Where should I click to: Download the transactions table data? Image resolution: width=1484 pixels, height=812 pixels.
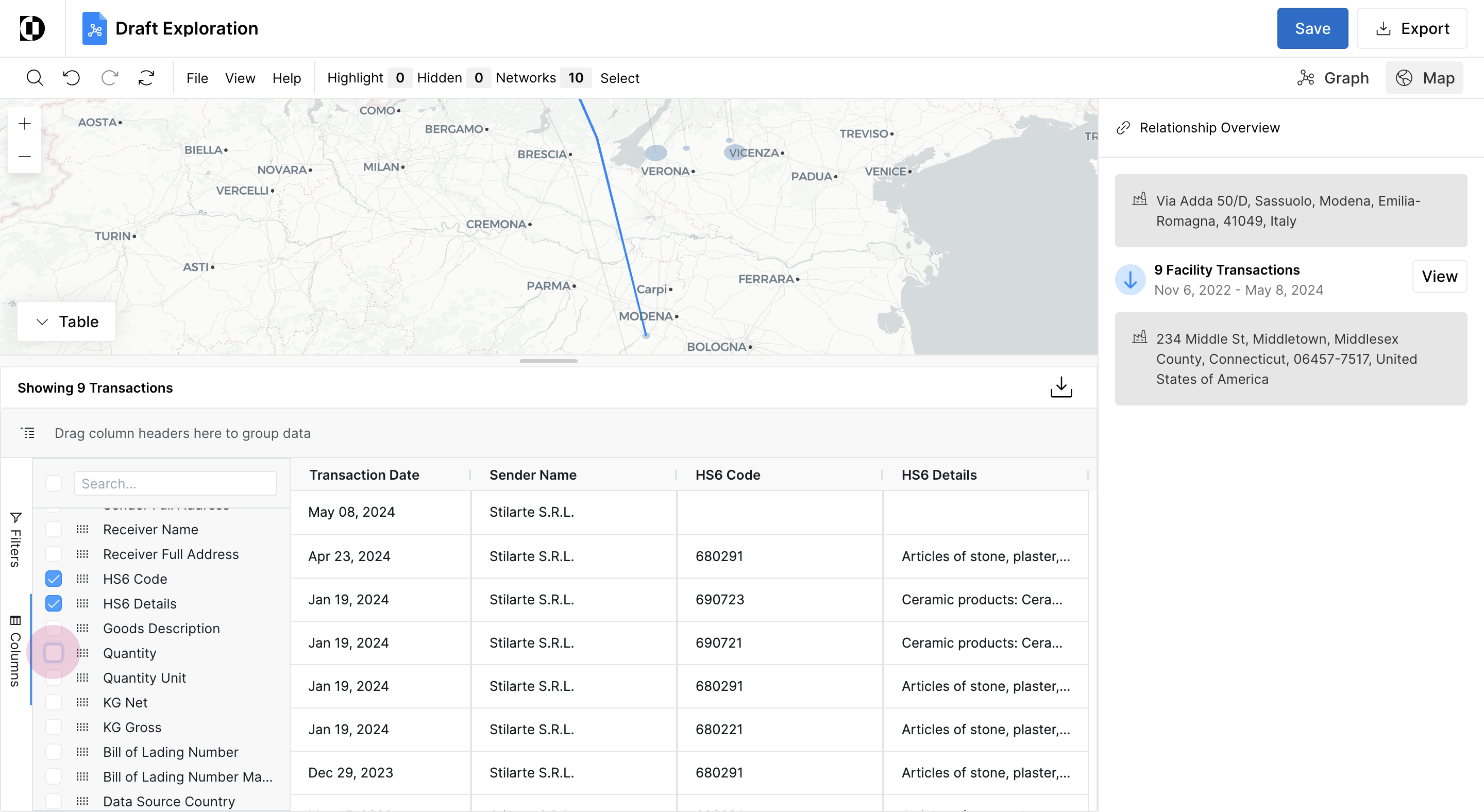(x=1060, y=387)
